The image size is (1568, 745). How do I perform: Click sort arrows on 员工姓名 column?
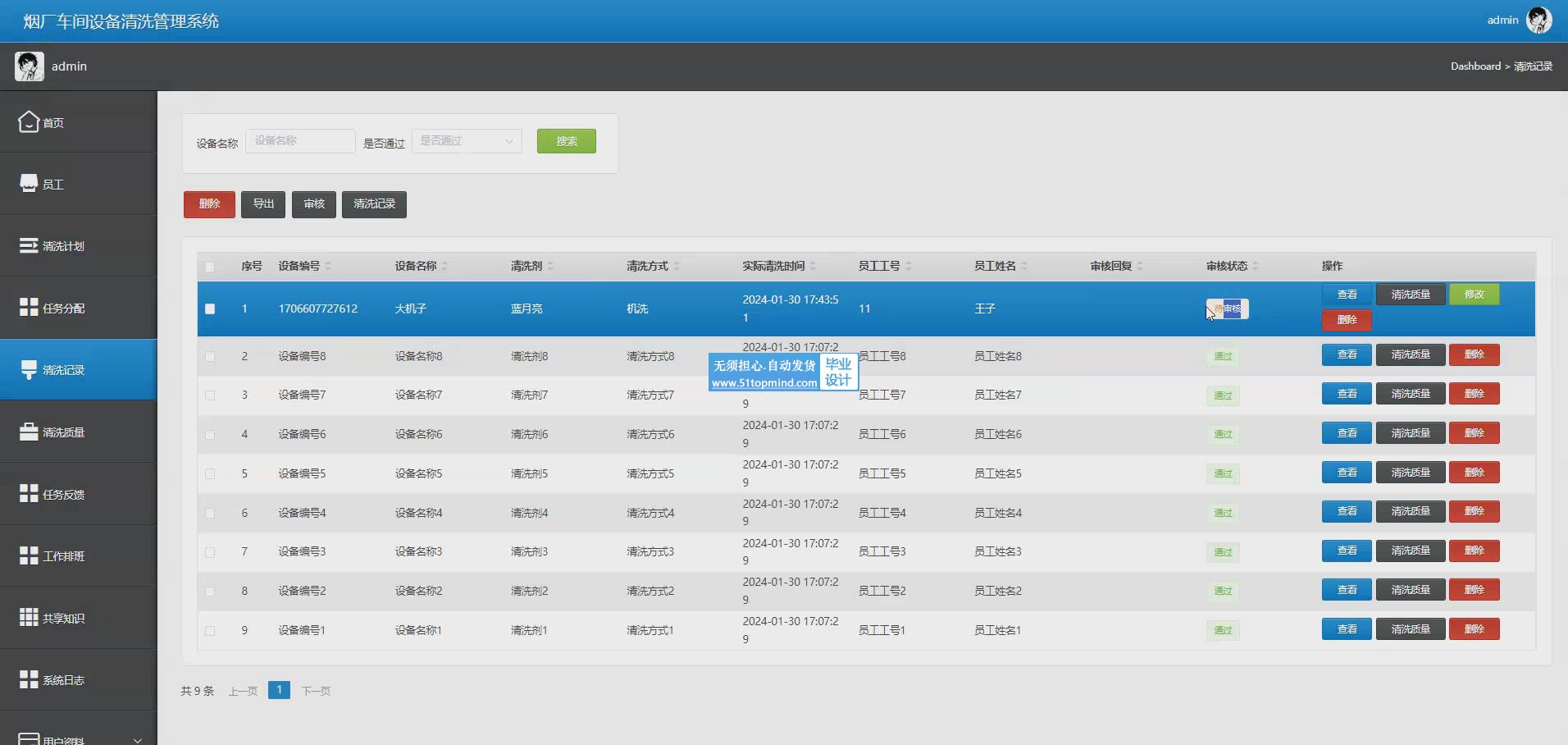coord(1024,266)
